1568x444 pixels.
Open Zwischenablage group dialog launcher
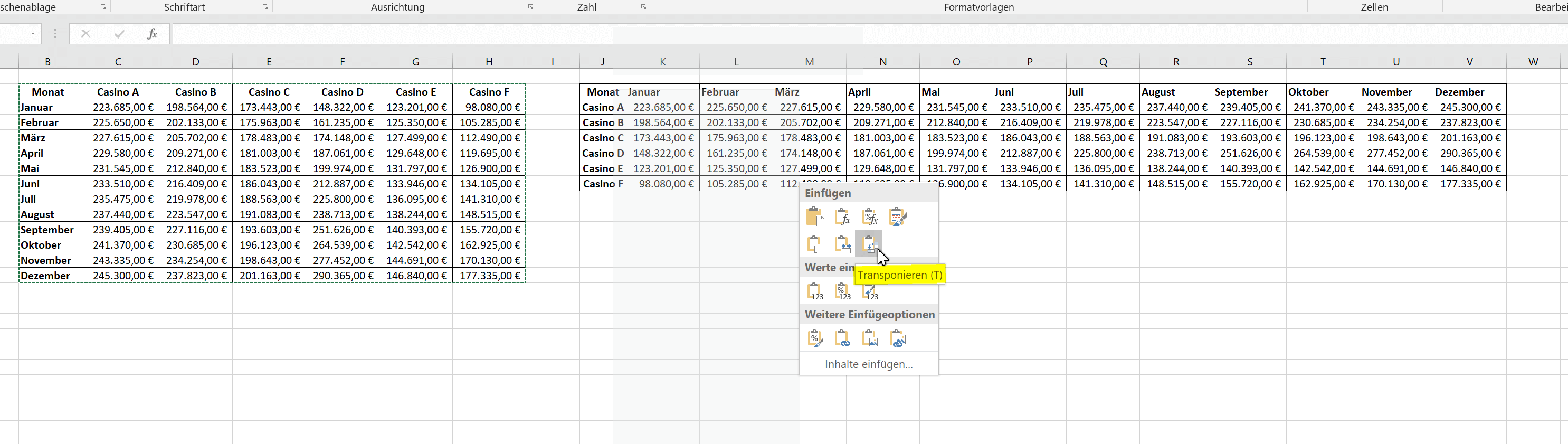(x=103, y=7)
